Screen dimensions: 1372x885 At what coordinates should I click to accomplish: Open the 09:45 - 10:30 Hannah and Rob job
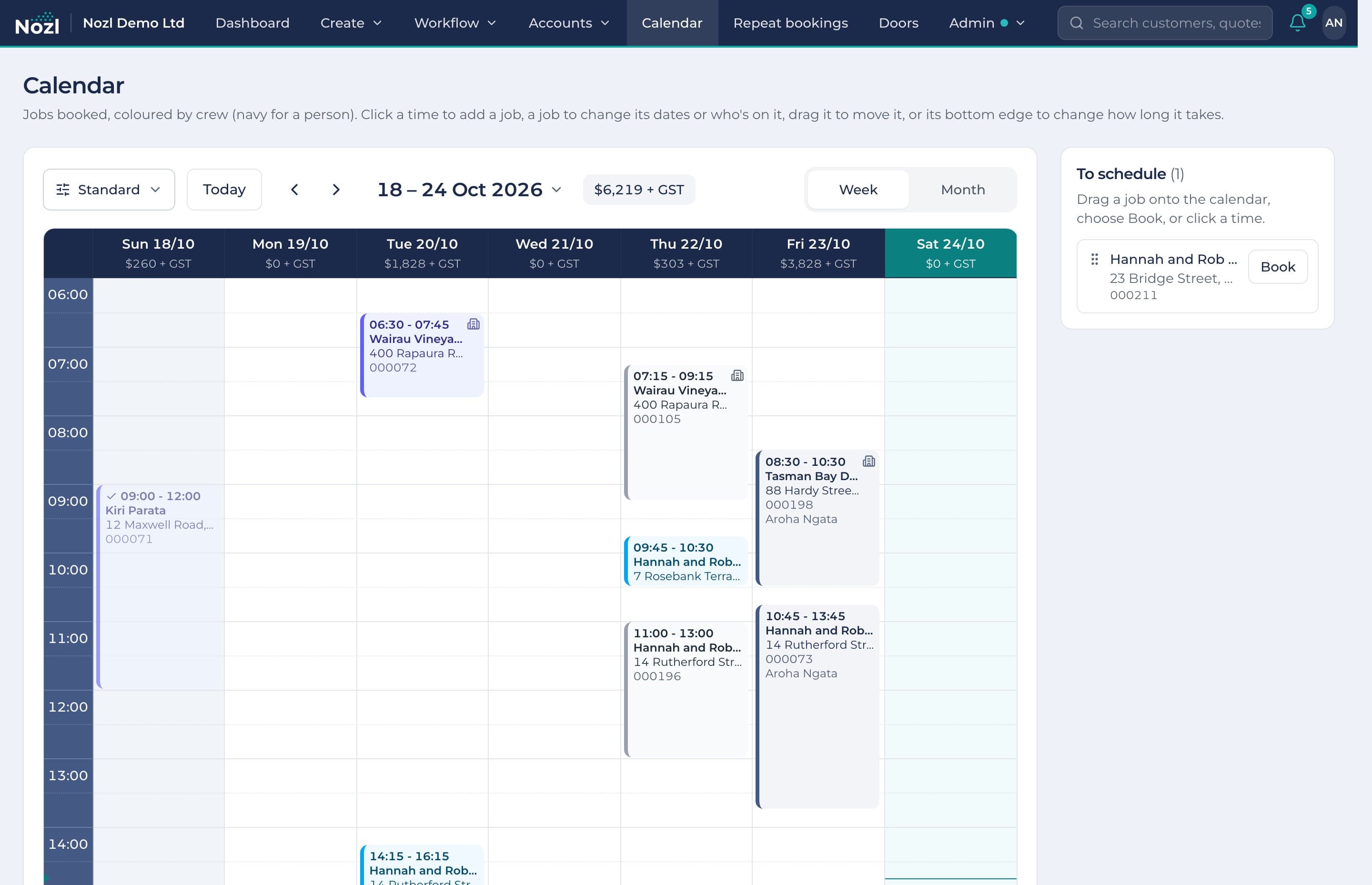pyautogui.click(x=686, y=561)
